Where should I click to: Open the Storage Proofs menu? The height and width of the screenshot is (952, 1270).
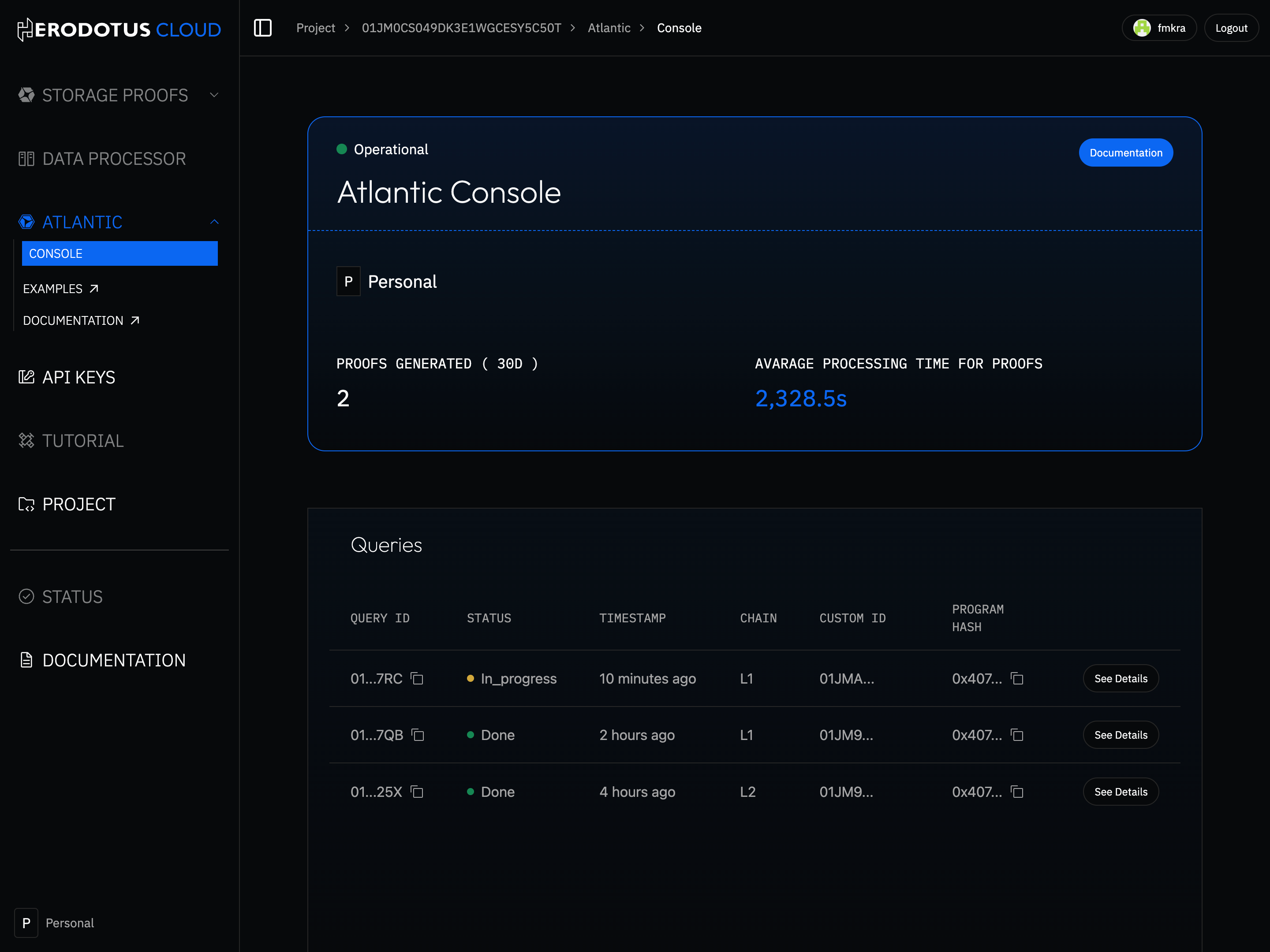115,95
